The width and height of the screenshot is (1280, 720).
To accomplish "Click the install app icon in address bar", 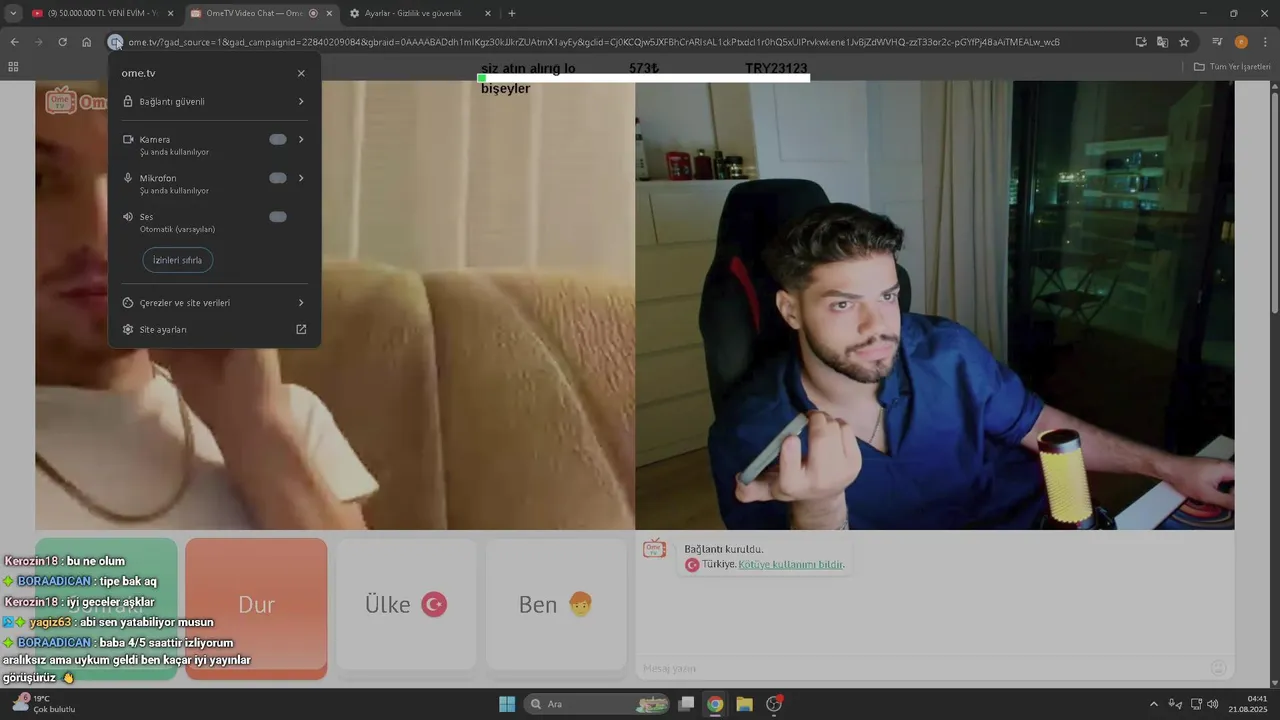I will (x=1141, y=42).
